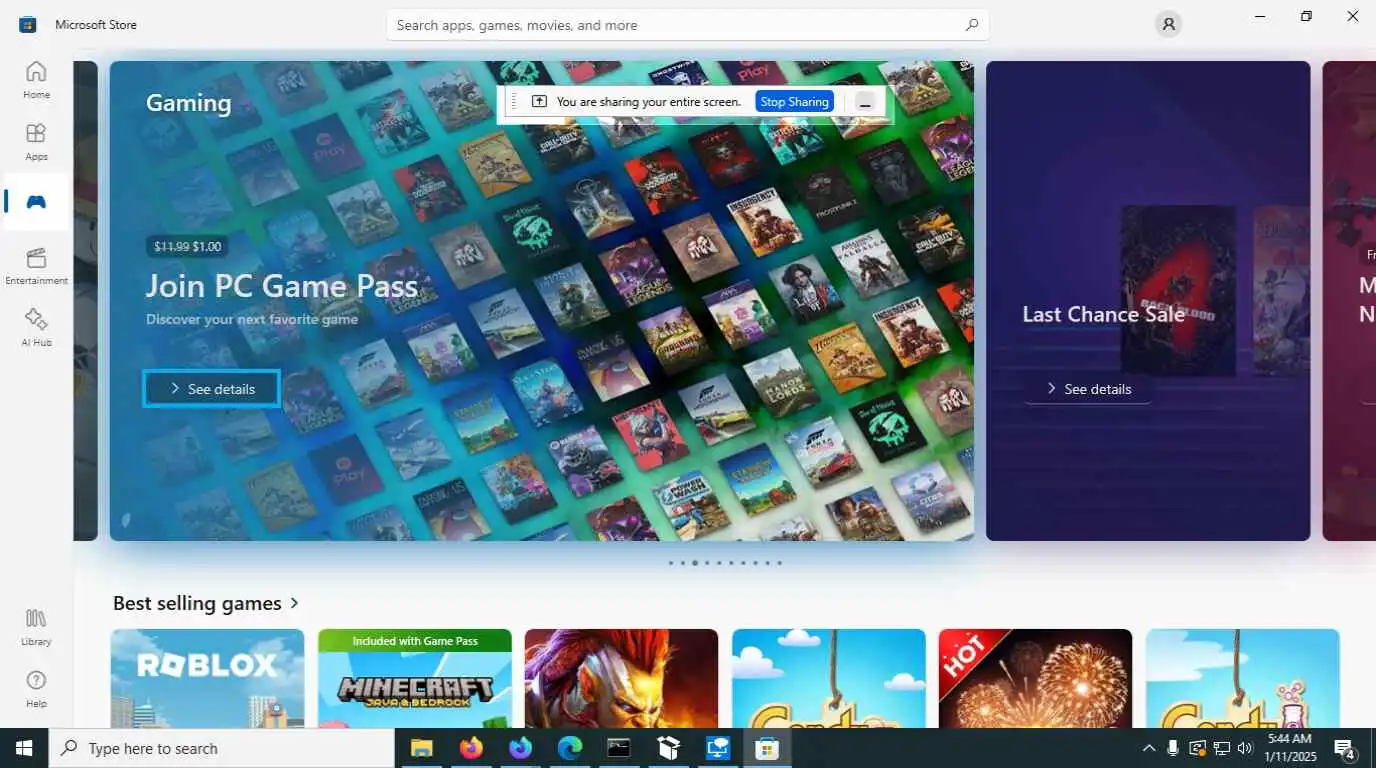This screenshot has width=1376, height=768.
Task: Click the Gaming heading on the banner
Action: (x=188, y=102)
